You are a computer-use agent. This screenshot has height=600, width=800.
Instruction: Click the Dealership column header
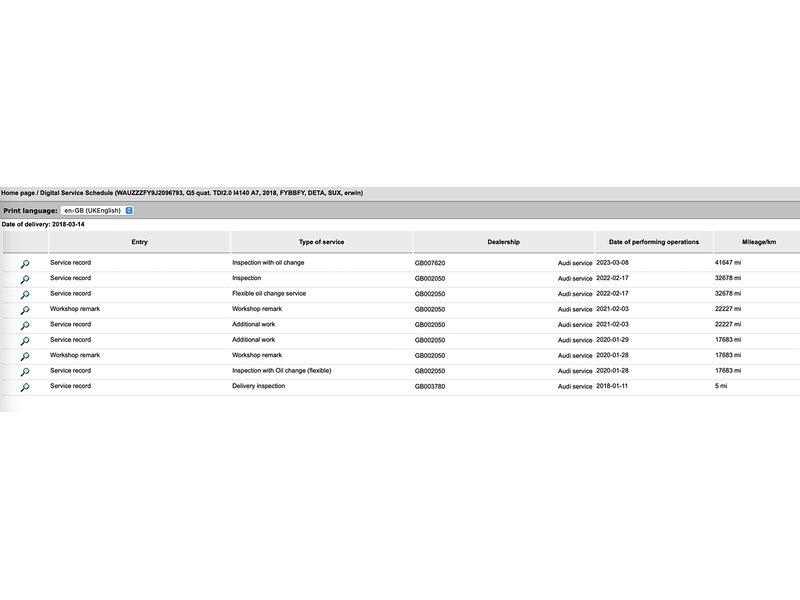point(502,242)
